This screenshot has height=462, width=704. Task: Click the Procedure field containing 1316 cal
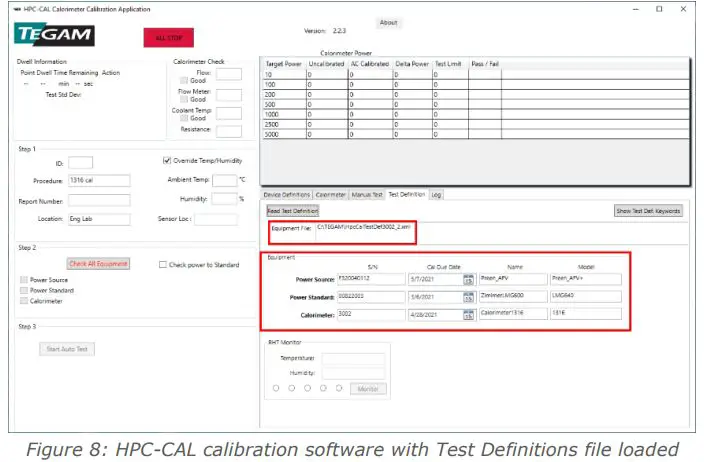99,180
